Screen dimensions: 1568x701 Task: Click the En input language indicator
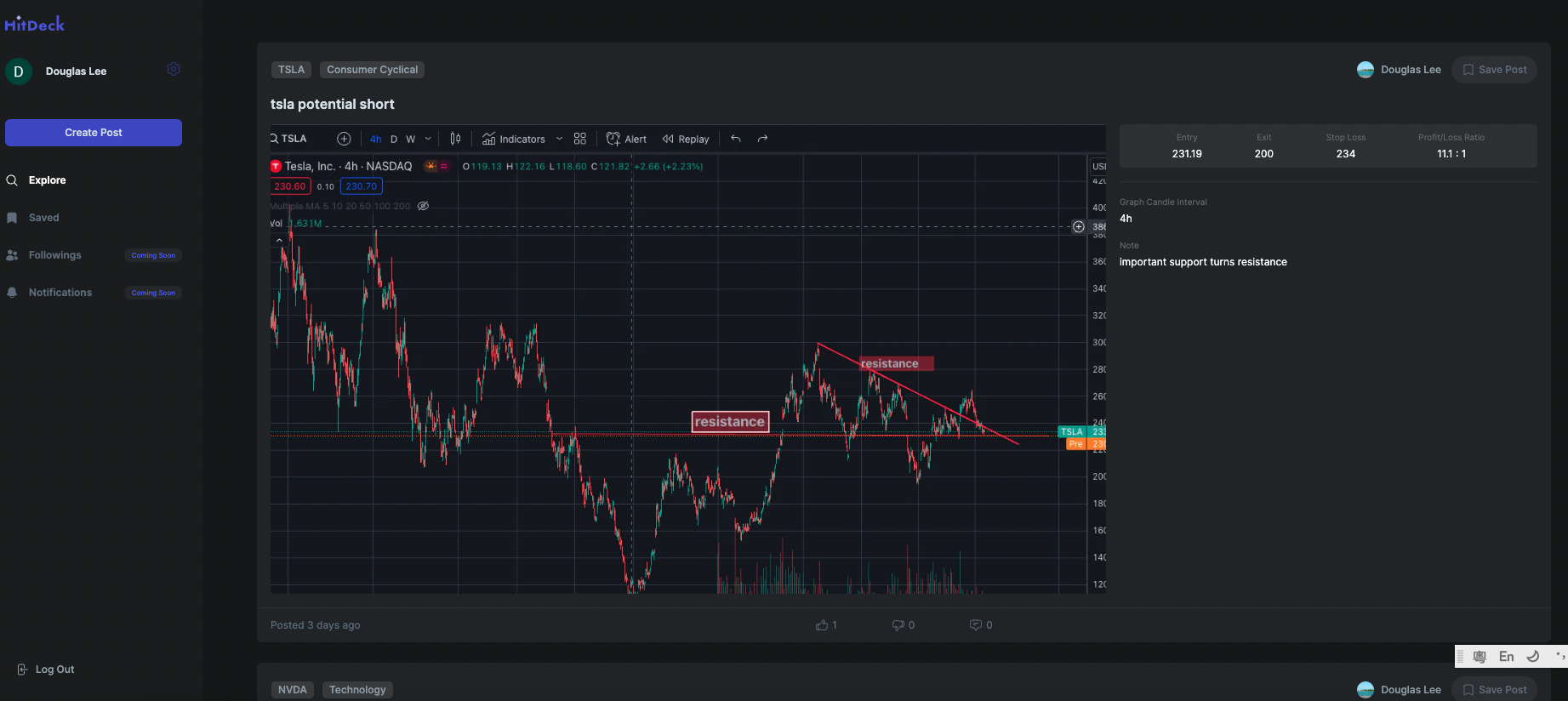pyautogui.click(x=1506, y=657)
